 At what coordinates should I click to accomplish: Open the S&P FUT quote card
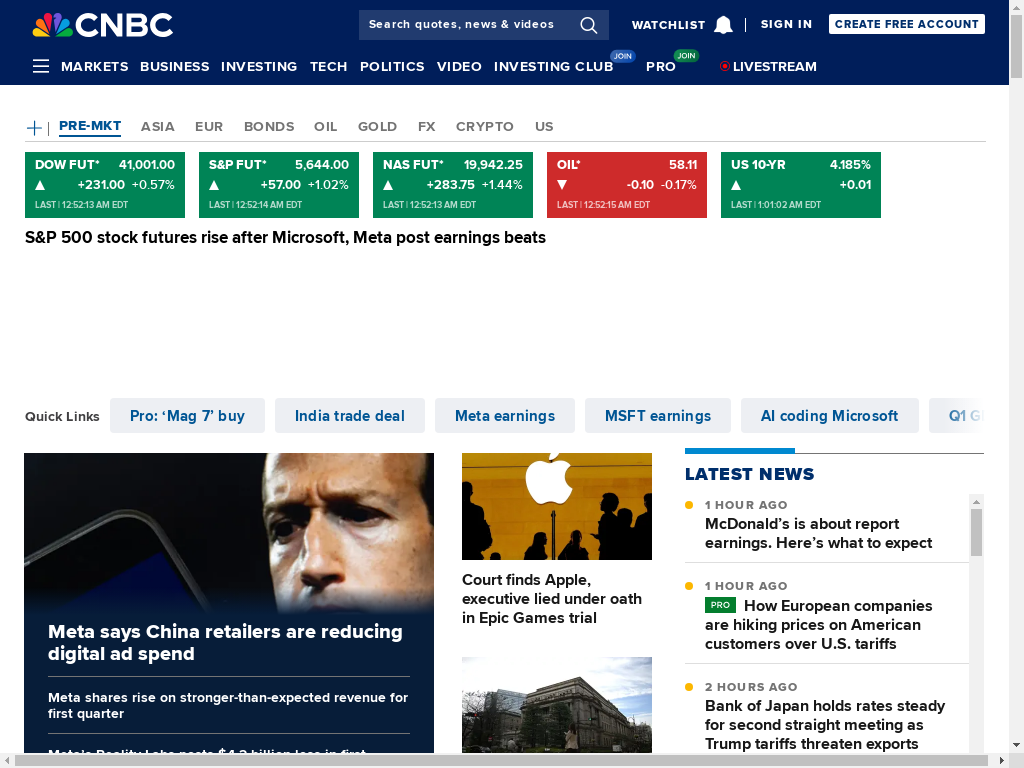[279, 185]
